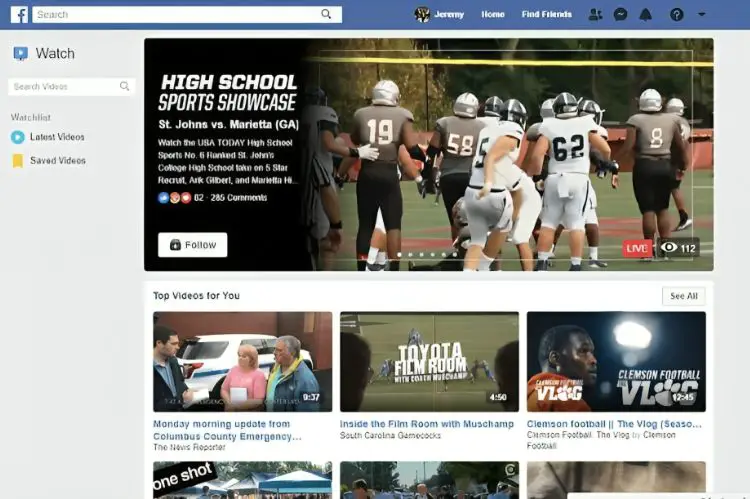Click See All for Top Videos
This screenshot has height=499, width=750.
click(684, 296)
